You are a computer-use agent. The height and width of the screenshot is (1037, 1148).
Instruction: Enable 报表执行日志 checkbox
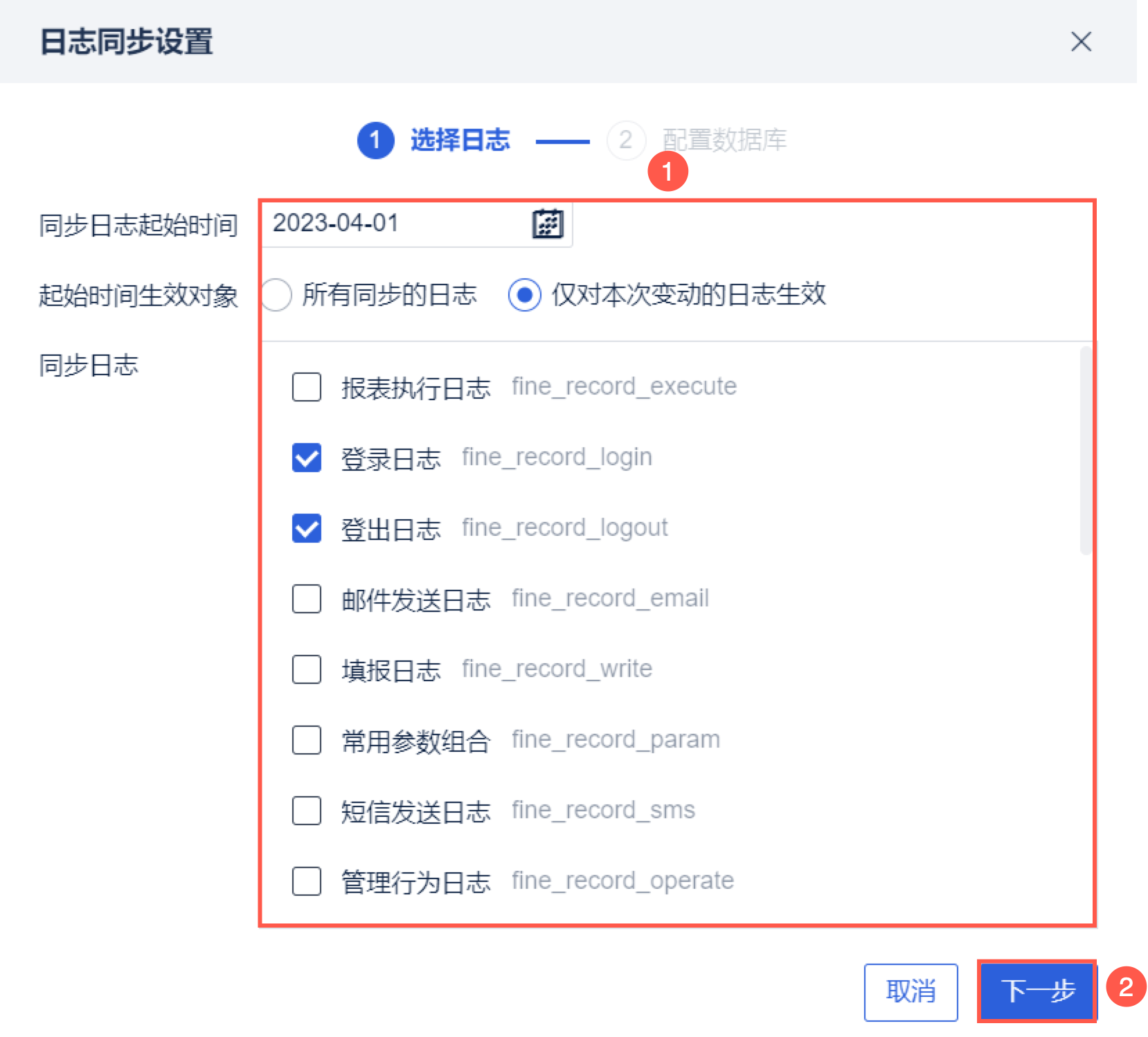(x=307, y=387)
